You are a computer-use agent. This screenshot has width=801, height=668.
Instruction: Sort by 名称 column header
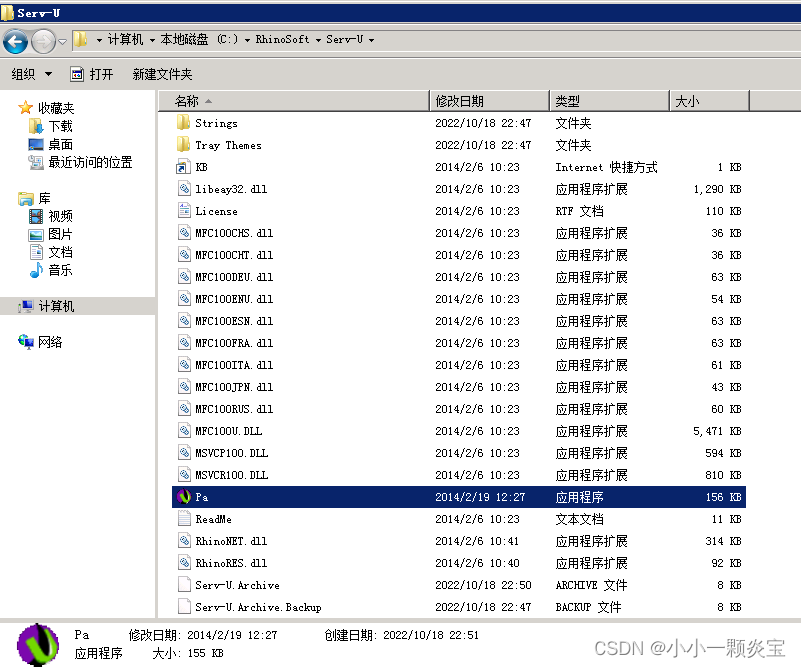click(x=294, y=101)
